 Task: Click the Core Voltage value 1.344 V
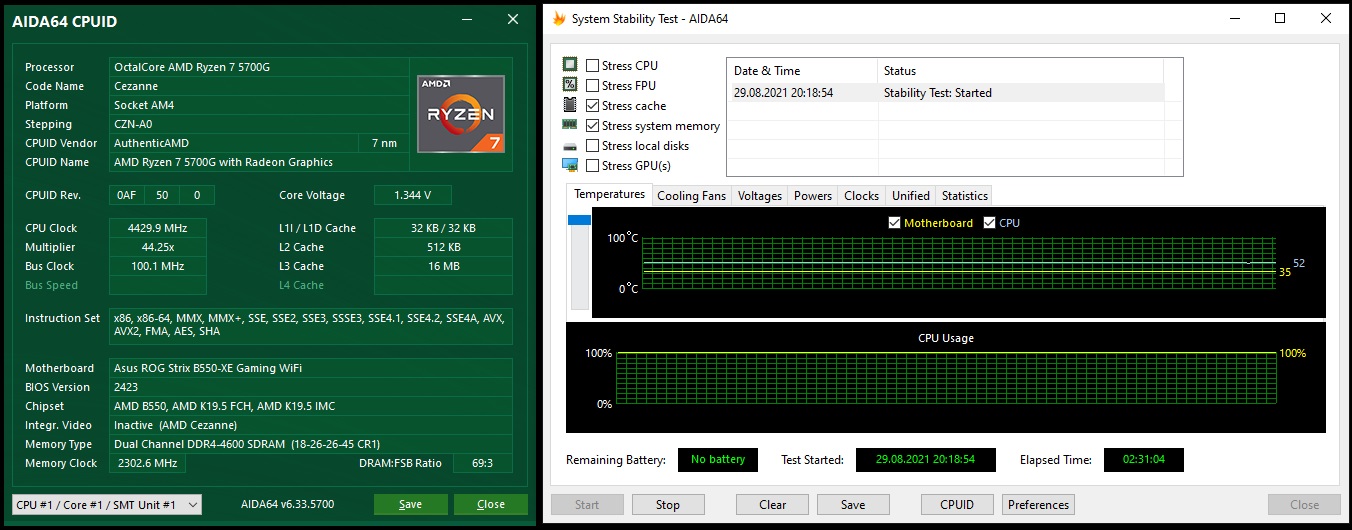413,195
